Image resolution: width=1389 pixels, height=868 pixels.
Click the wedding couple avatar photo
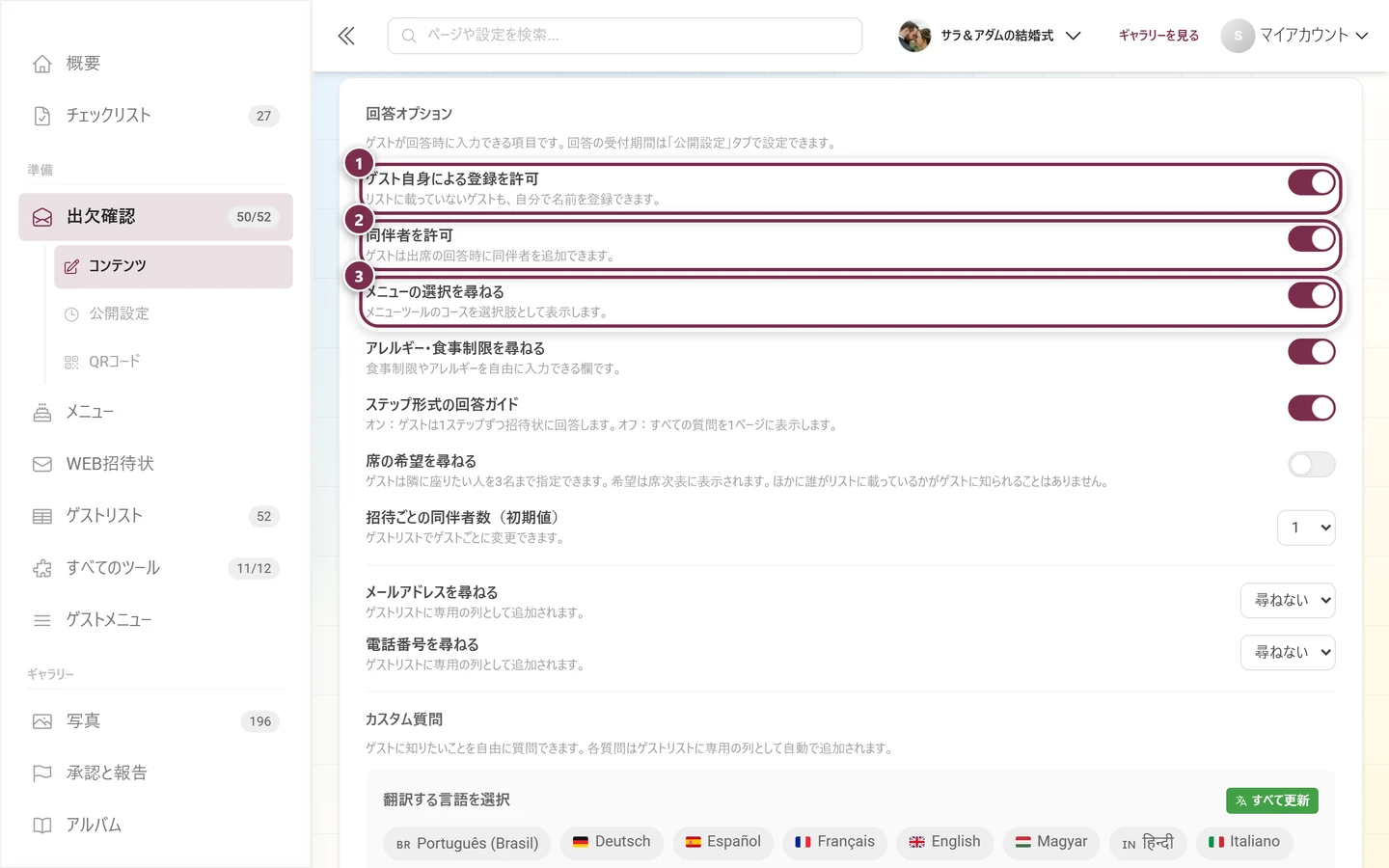[x=913, y=36]
